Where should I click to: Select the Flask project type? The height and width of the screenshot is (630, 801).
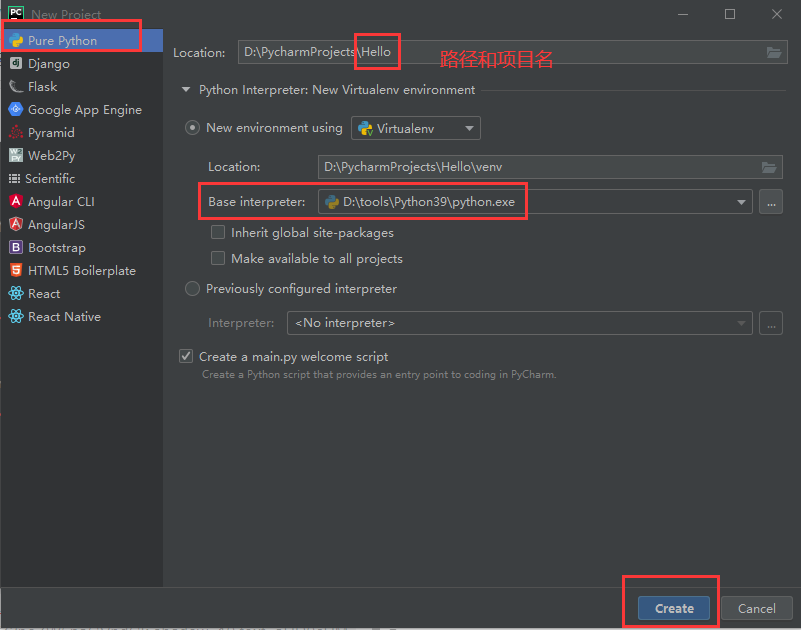point(82,86)
